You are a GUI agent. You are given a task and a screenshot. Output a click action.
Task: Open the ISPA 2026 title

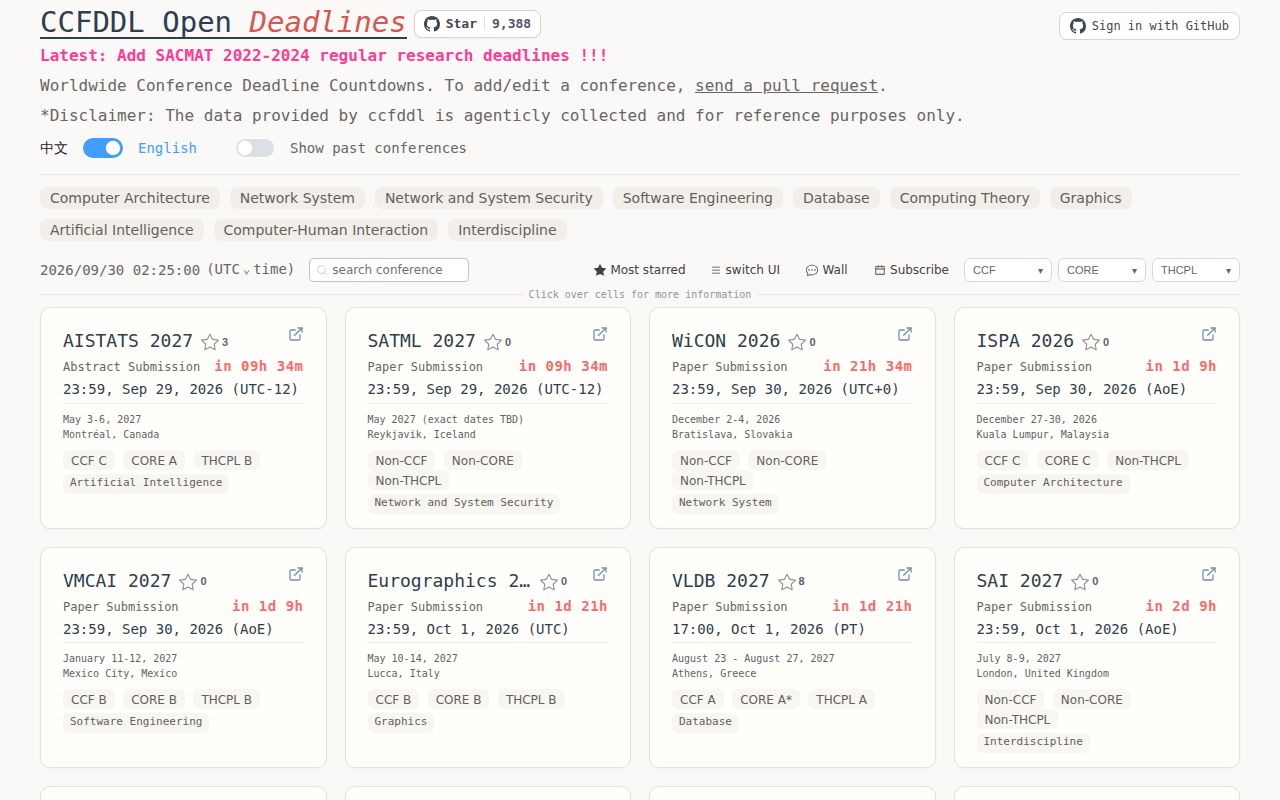pyautogui.click(x=1025, y=341)
